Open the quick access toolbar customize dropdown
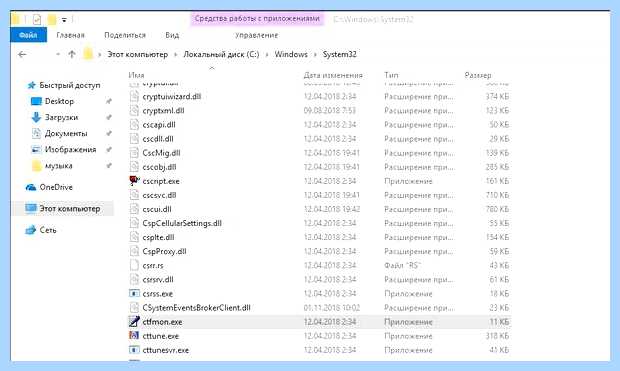Viewport: 620px width, 371px height. coord(64,19)
